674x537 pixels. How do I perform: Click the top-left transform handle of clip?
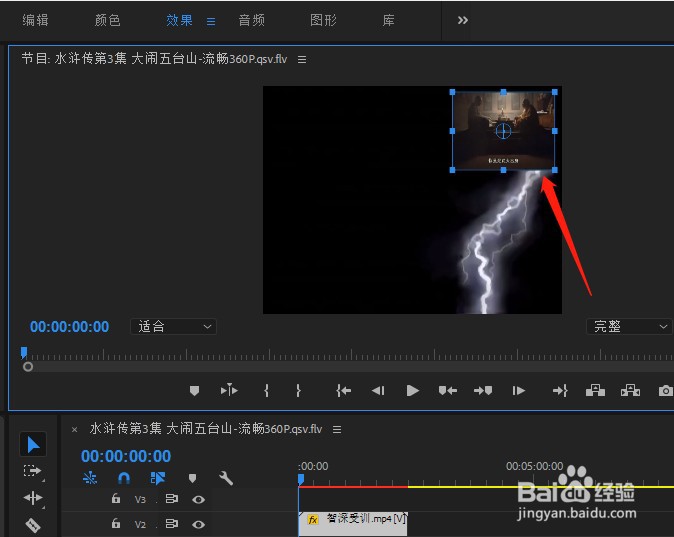452,92
